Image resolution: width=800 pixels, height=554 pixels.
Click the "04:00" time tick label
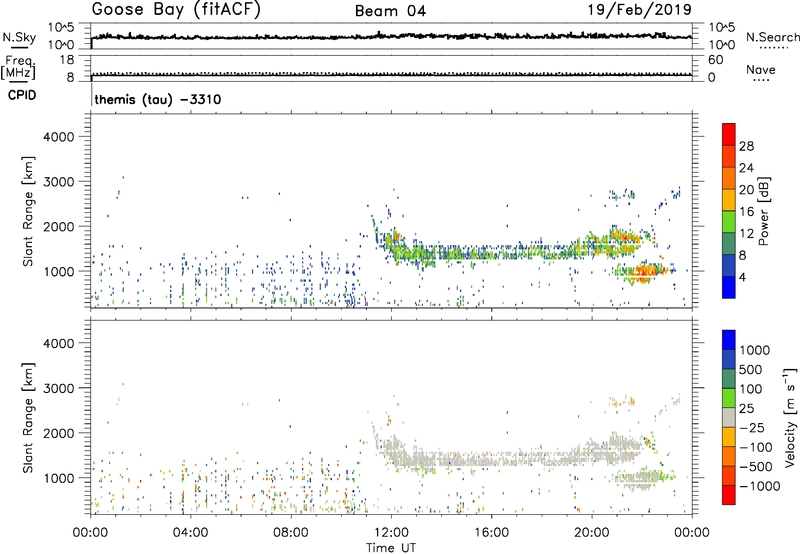point(190,533)
